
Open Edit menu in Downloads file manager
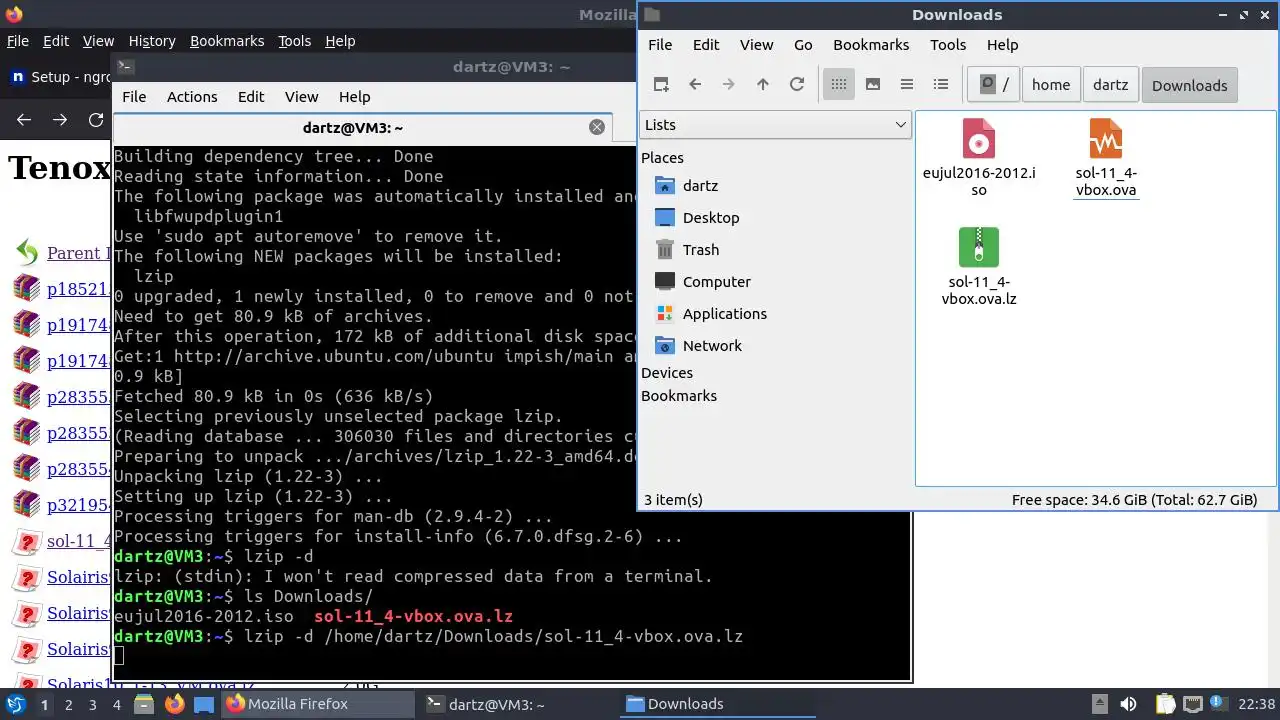(x=706, y=45)
